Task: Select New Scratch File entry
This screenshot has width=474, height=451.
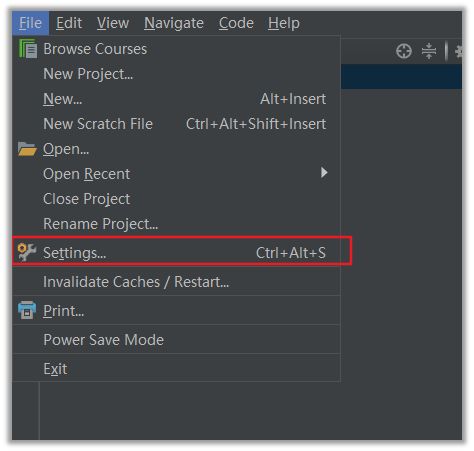Action: tap(176, 124)
